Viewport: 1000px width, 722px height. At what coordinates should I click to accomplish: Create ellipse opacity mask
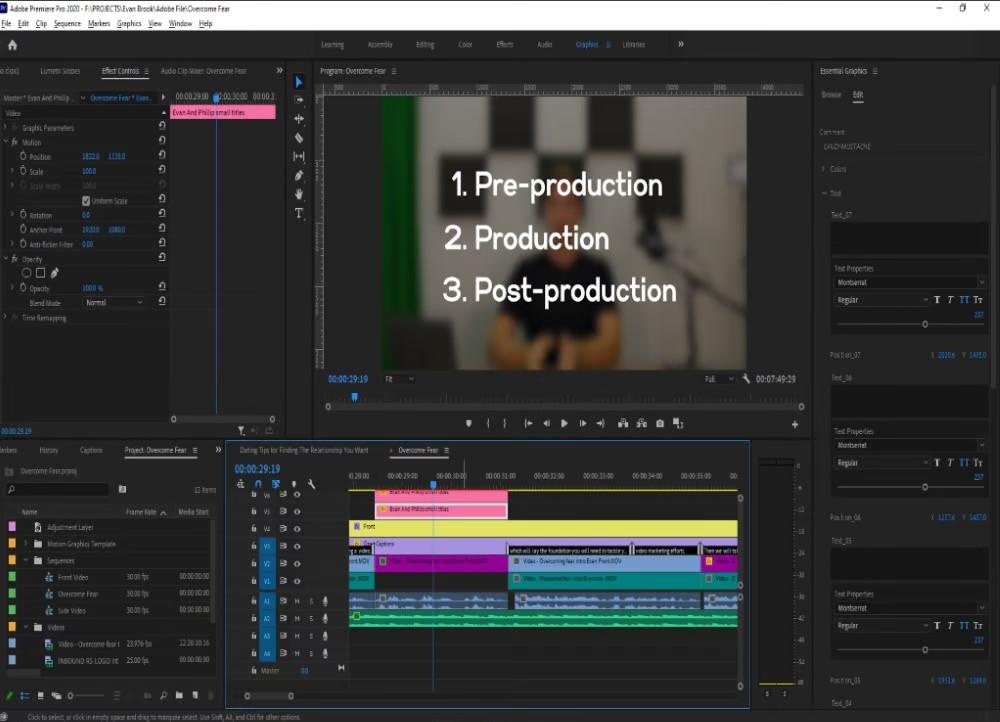26,273
